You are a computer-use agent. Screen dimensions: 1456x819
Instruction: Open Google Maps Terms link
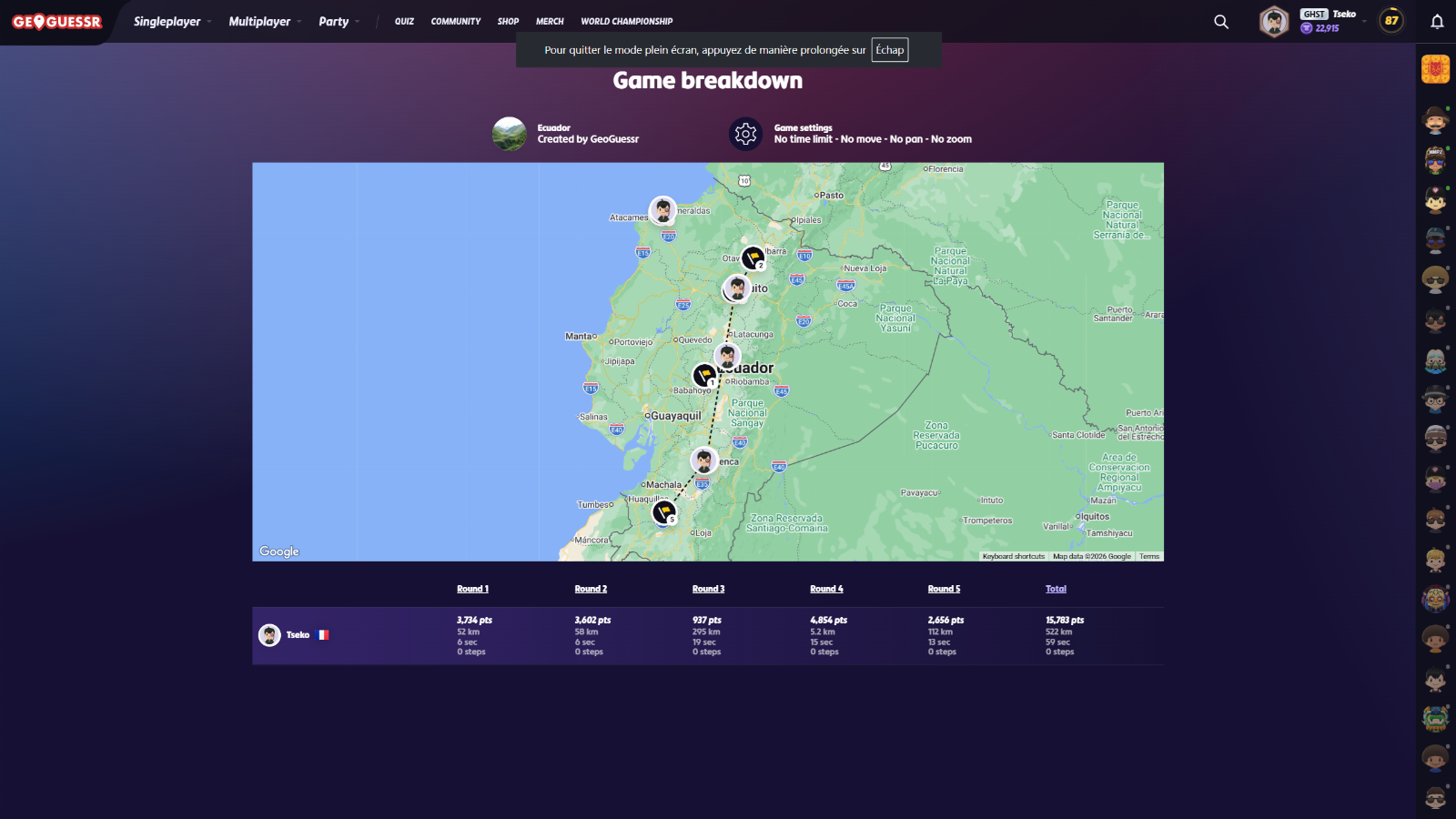[x=1149, y=556]
